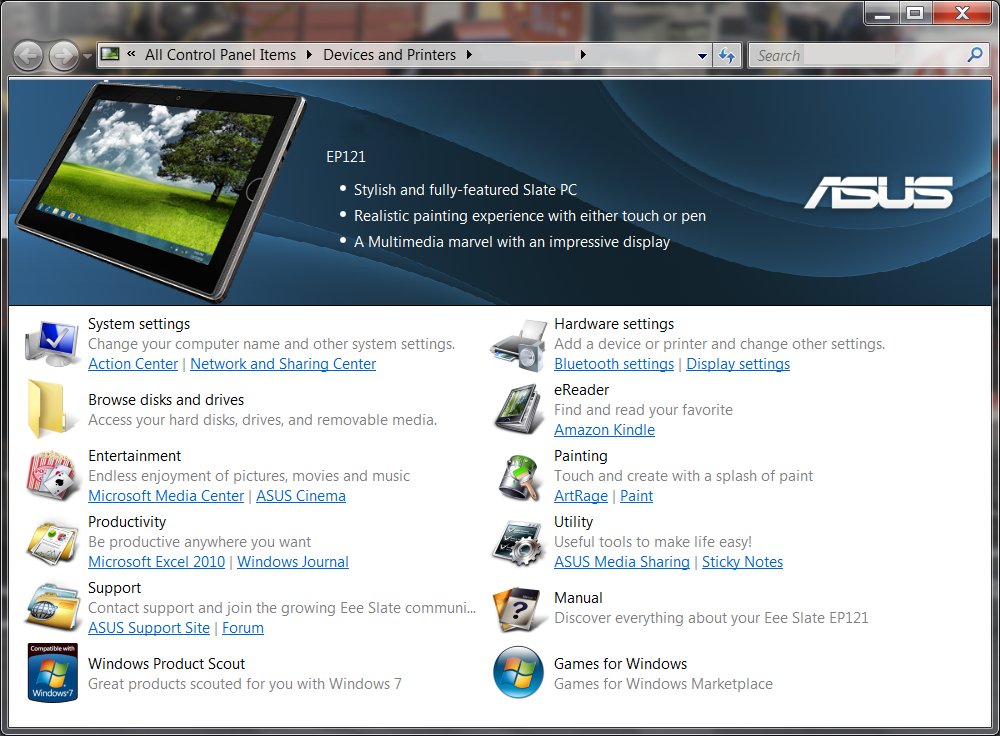
Task: Click the ASUS logo in the banner
Action: (878, 192)
